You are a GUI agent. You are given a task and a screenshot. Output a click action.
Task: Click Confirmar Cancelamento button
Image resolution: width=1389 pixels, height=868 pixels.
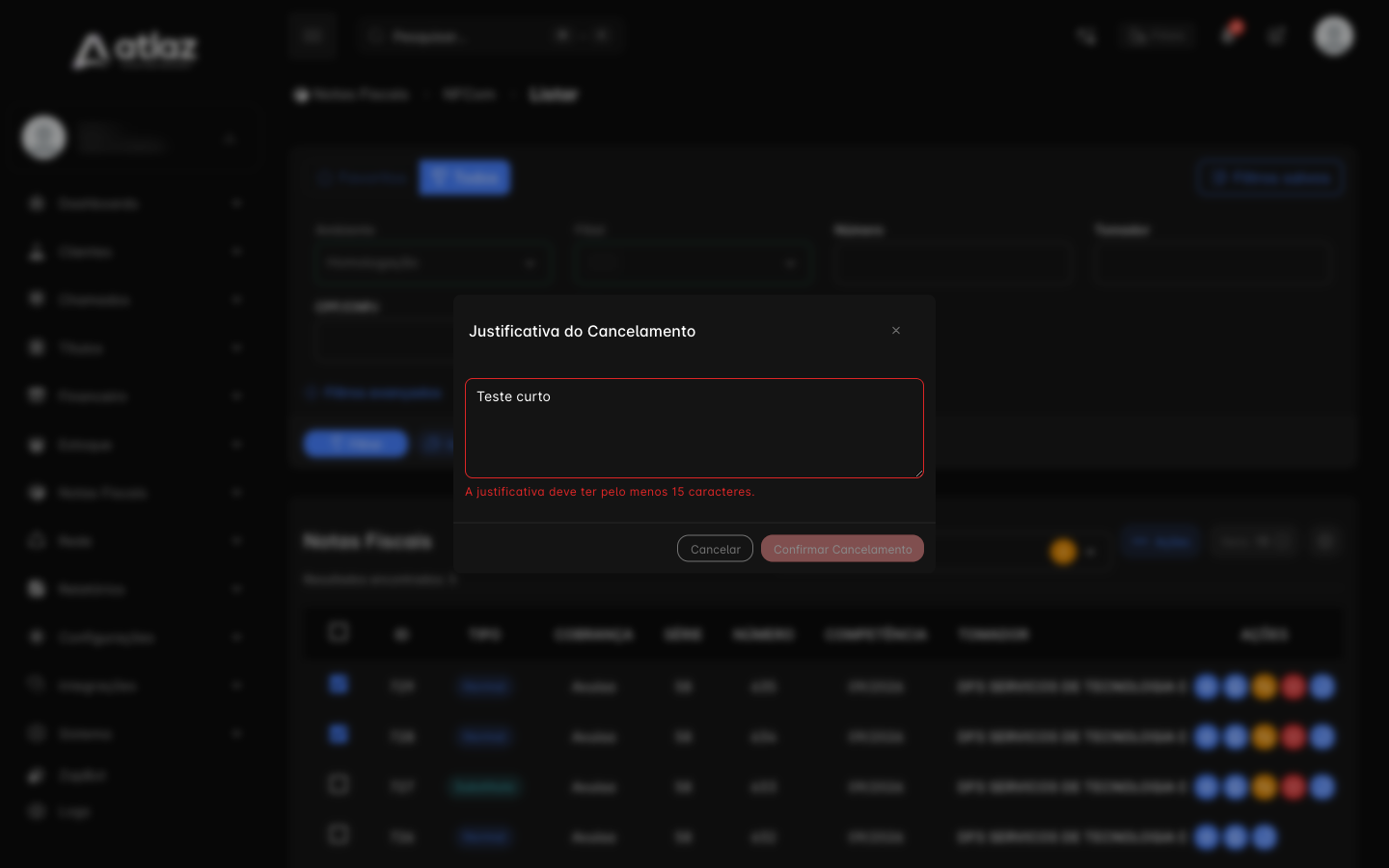click(x=842, y=549)
